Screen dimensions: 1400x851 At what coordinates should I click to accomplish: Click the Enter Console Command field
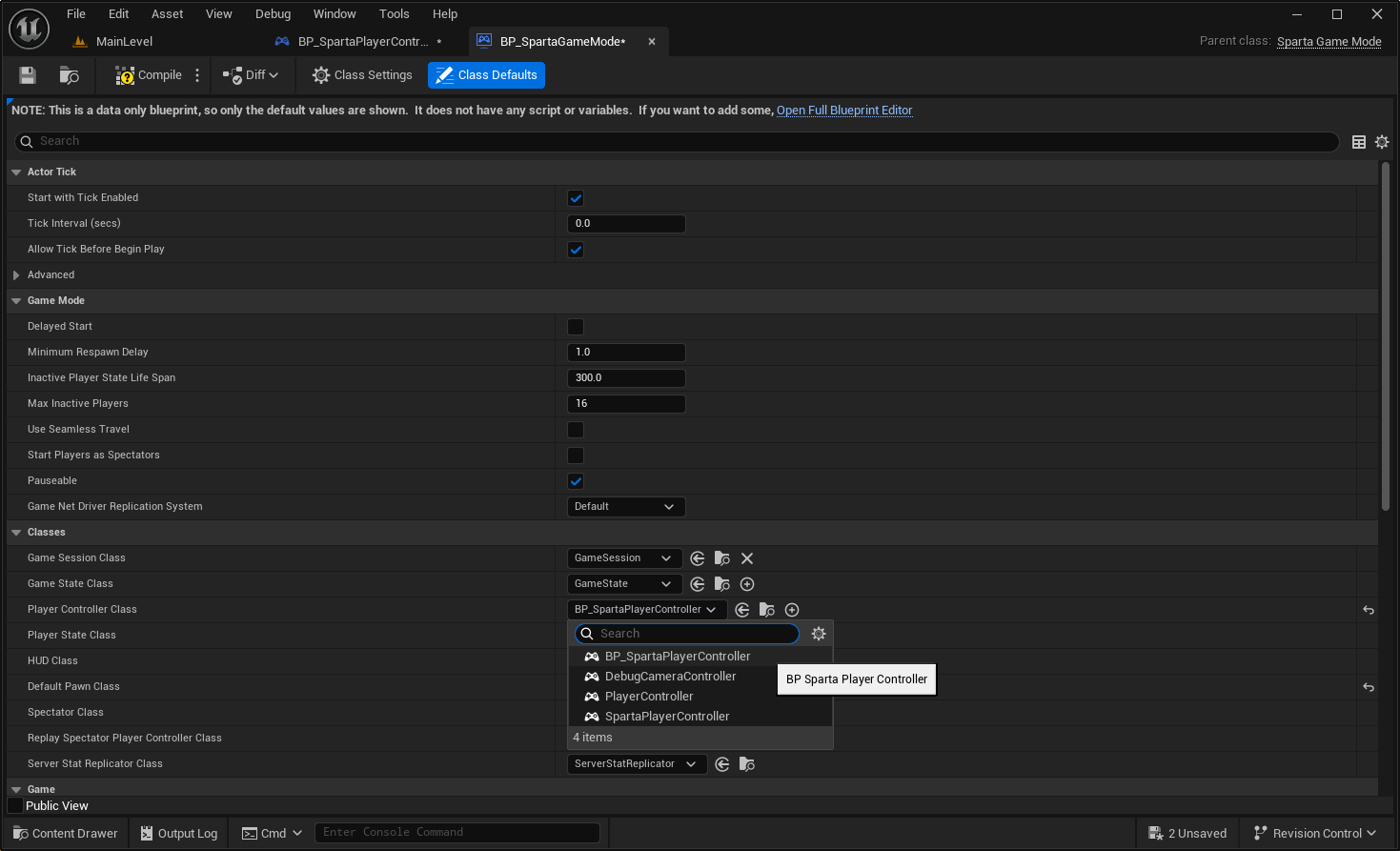[457, 833]
